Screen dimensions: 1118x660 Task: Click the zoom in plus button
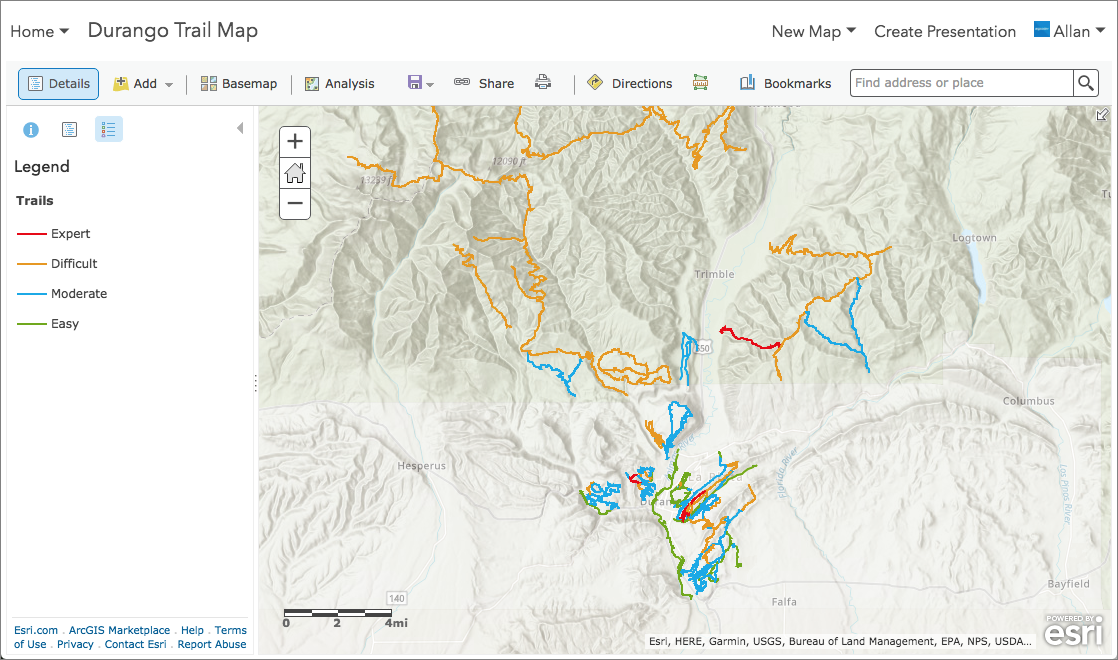[295, 142]
